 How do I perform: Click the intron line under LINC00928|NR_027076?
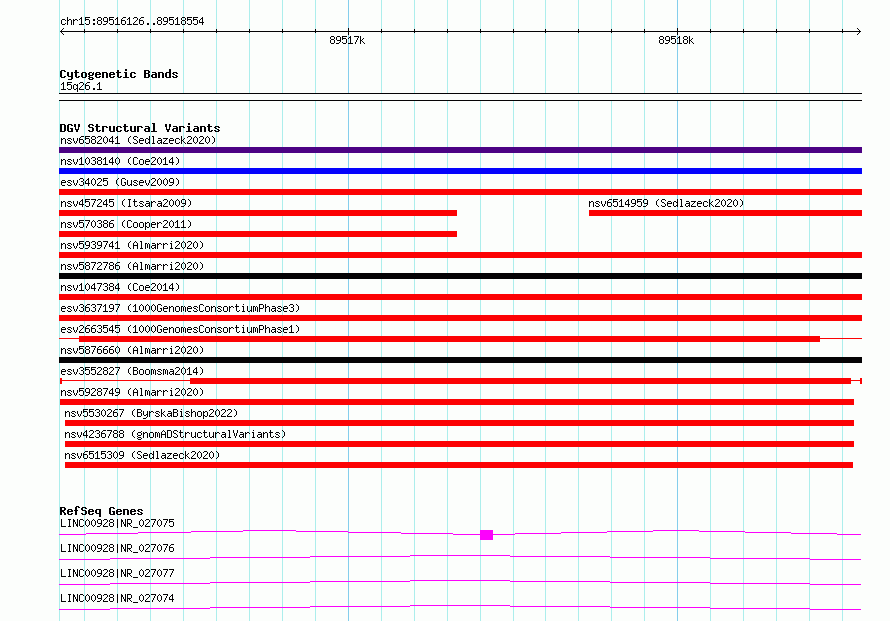click(x=460, y=557)
